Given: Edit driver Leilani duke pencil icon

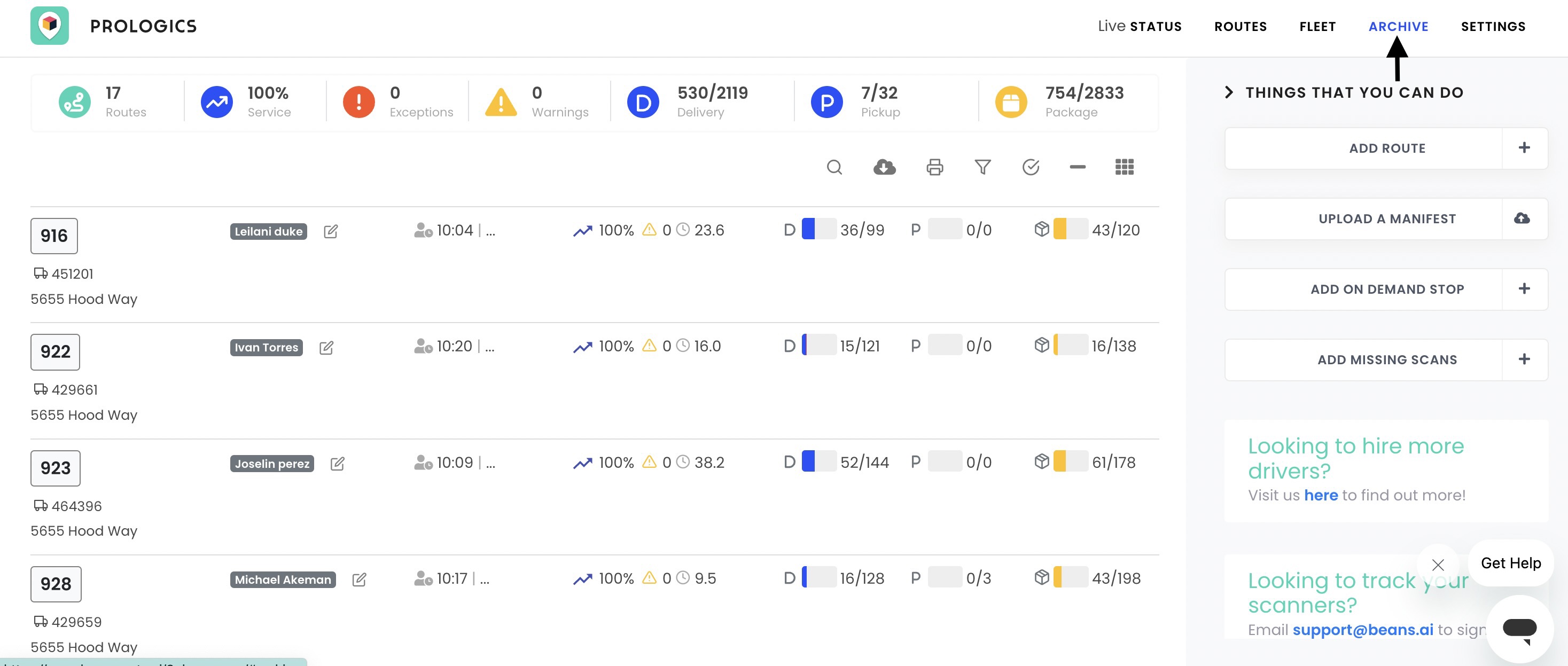Looking at the screenshot, I should click(x=331, y=231).
